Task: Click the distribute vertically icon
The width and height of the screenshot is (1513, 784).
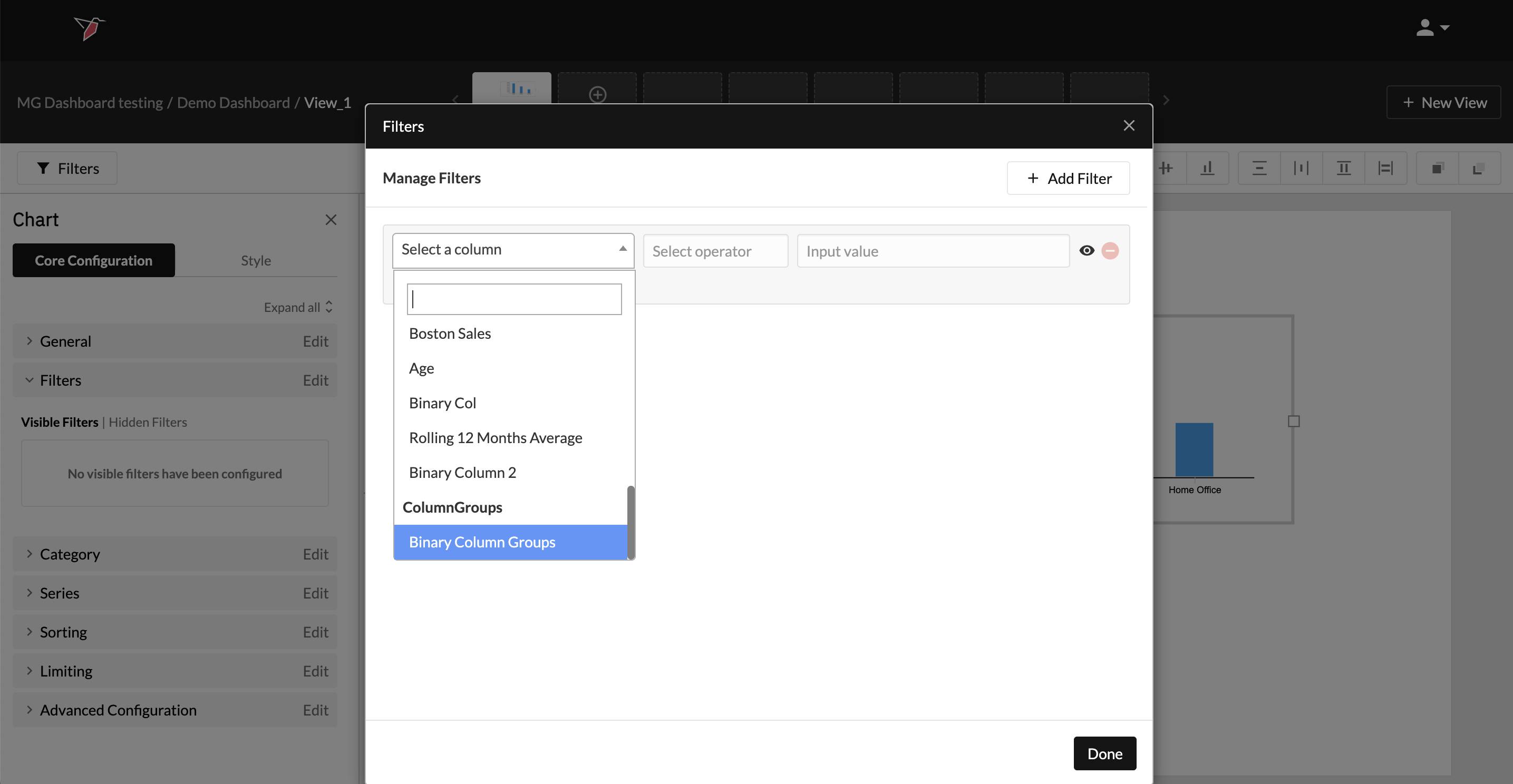Action: [1259, 169]
